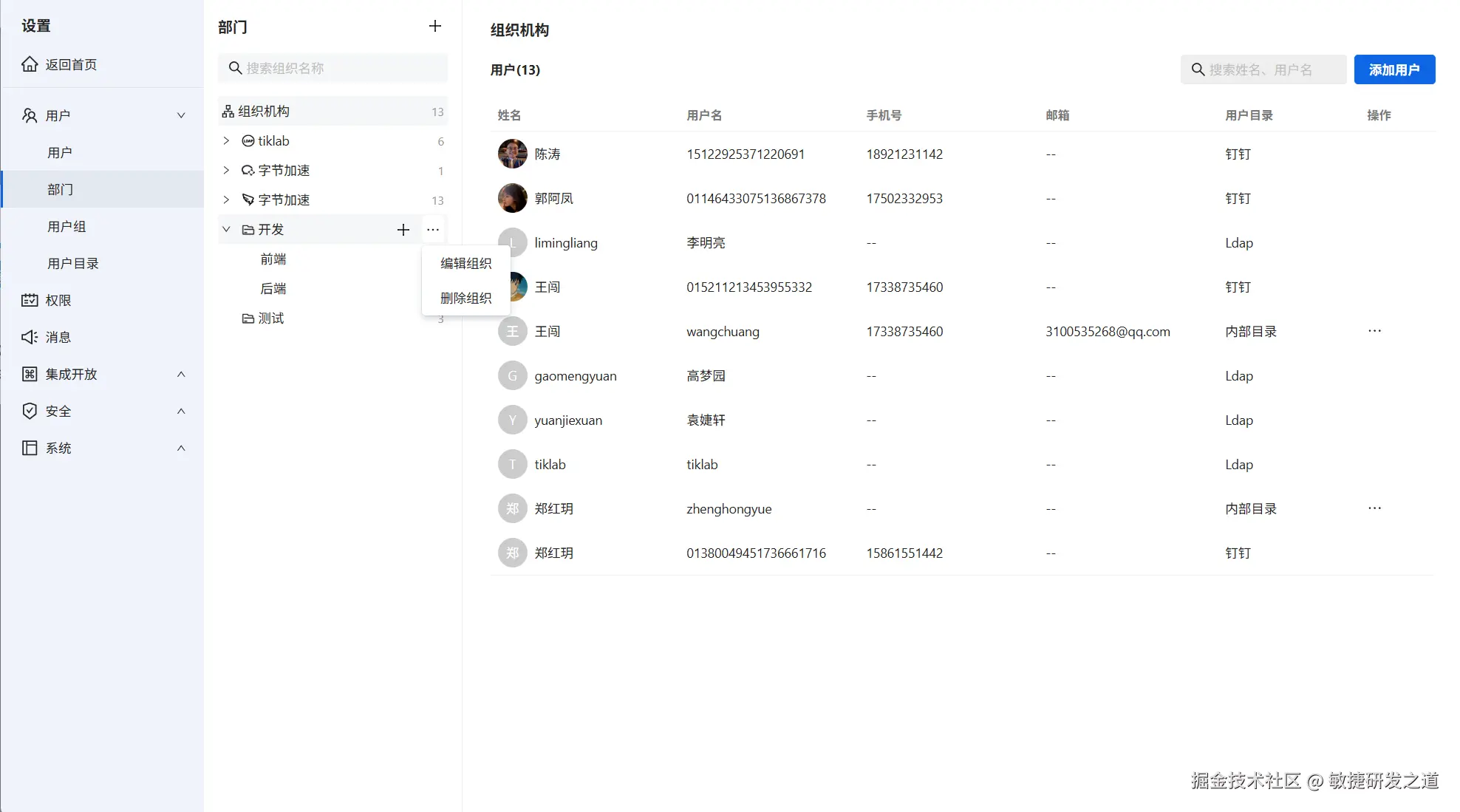This screenshot has width=1460, height=812.
Task: Select 删除组织 from the popup menu
Action: pyautogui.click(x=465, y=298)
